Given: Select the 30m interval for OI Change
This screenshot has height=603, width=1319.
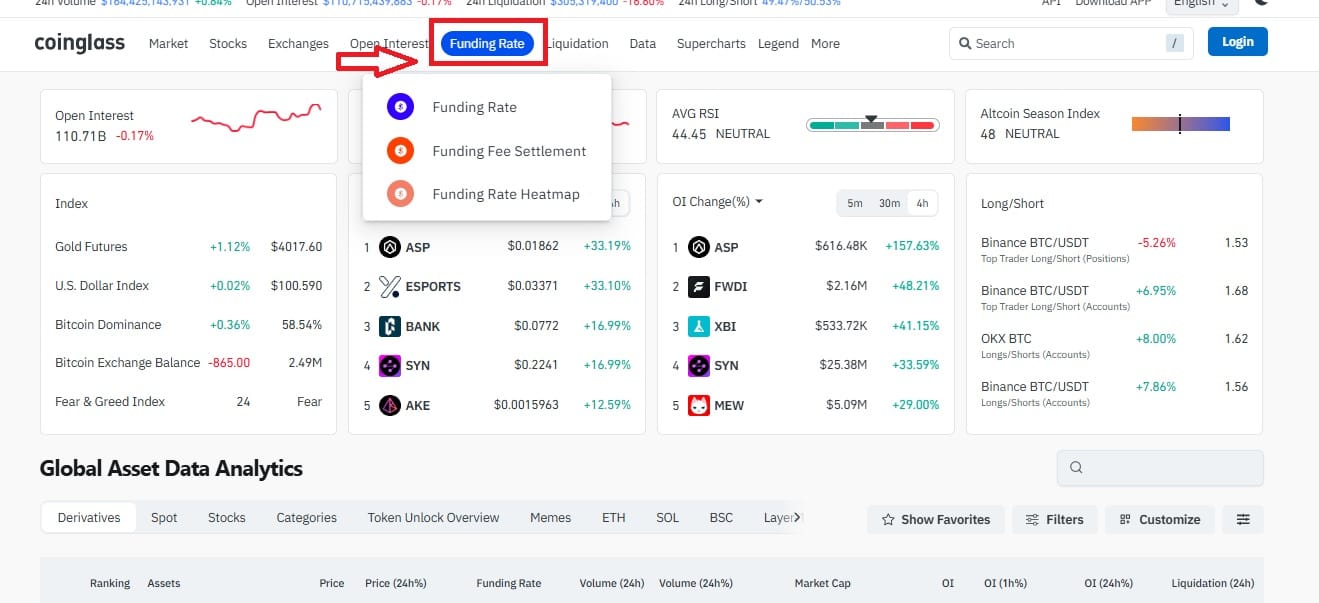Looking at the screenshot, I should click(x=889, y=203).
